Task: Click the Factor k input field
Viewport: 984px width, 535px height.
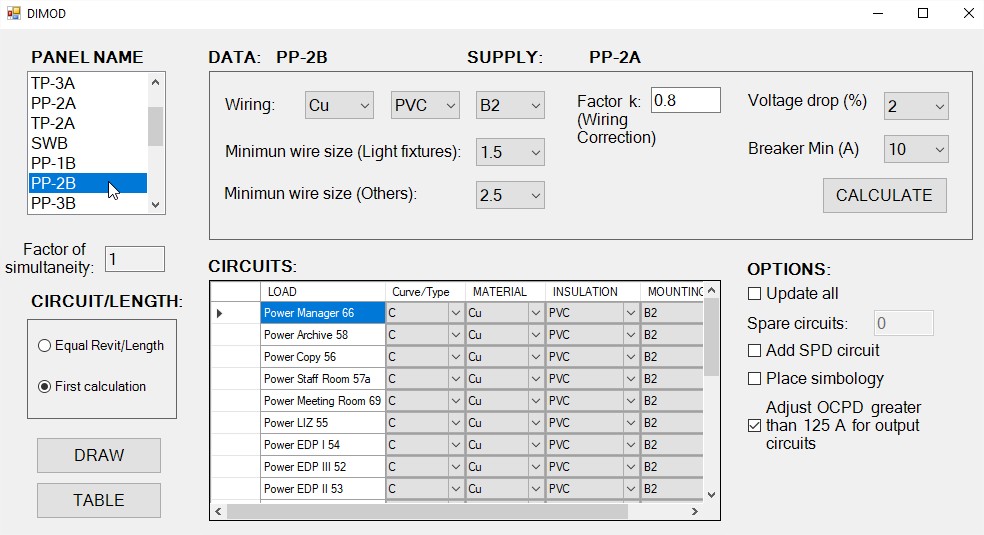Action: click(x=685, y=100)
